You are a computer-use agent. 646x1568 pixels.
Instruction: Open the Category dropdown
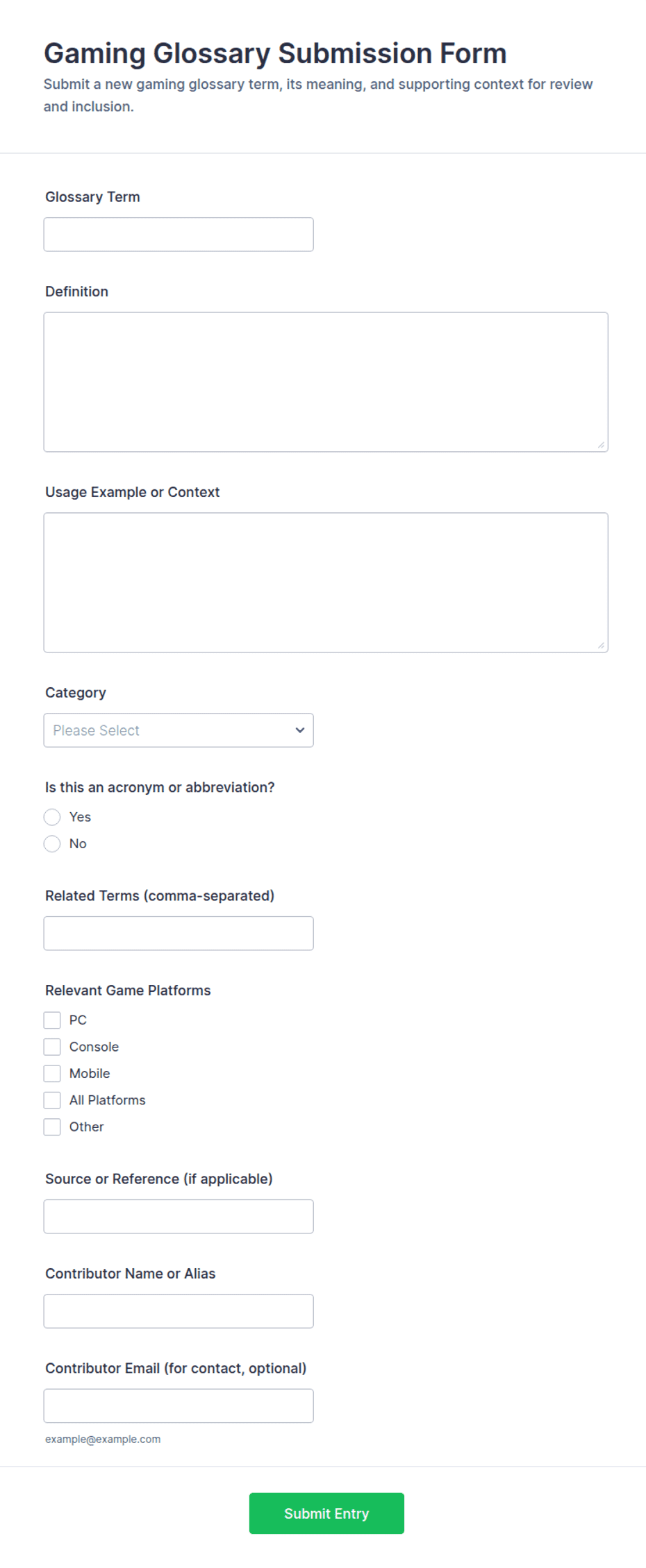[179, 730]
